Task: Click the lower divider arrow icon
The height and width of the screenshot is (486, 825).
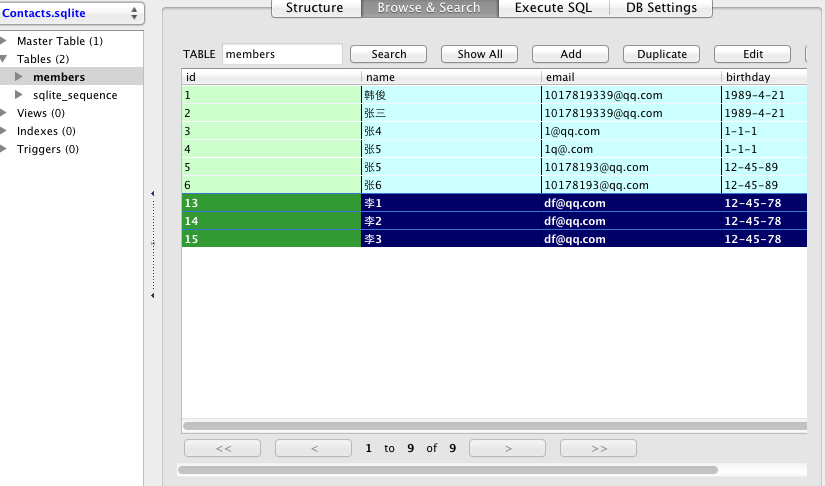Action: pyautogui.click(x=153, y=296)
